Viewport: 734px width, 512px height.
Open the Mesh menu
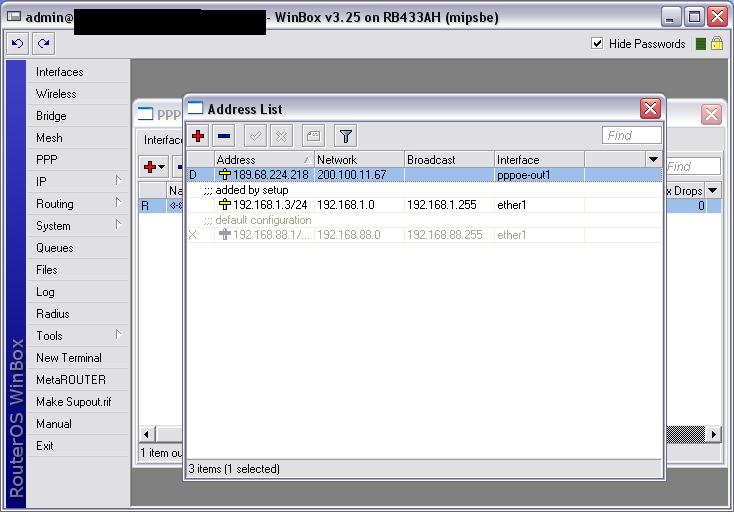(x=77, y=138)
